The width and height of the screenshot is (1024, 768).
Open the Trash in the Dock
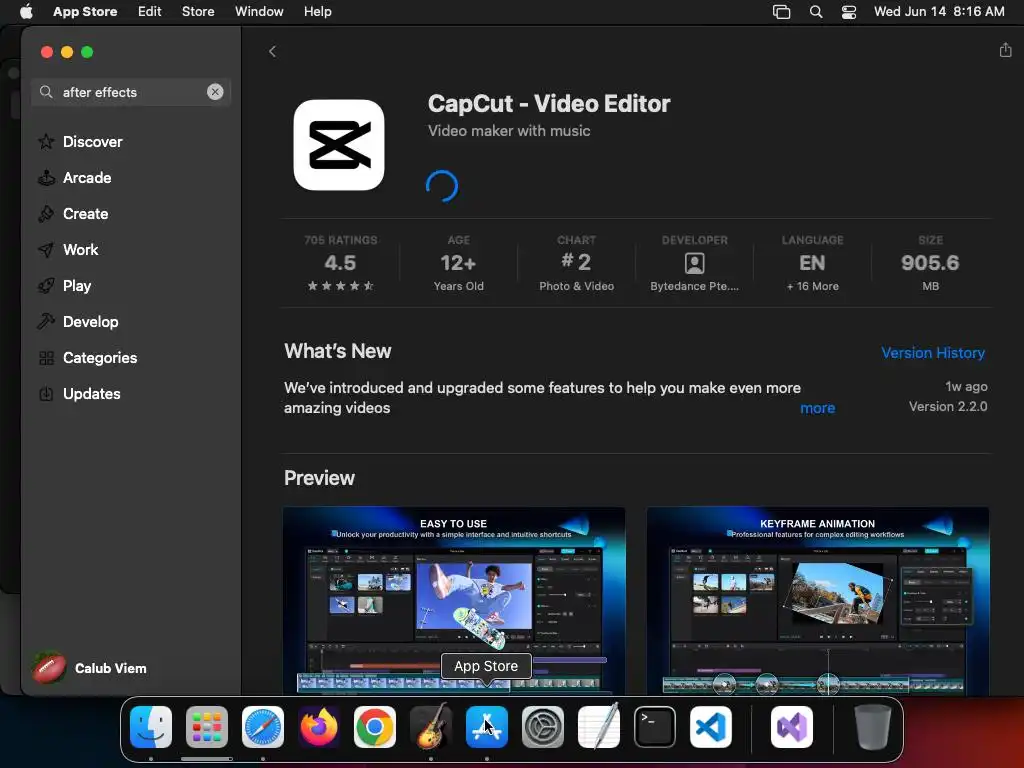point(872,727)
